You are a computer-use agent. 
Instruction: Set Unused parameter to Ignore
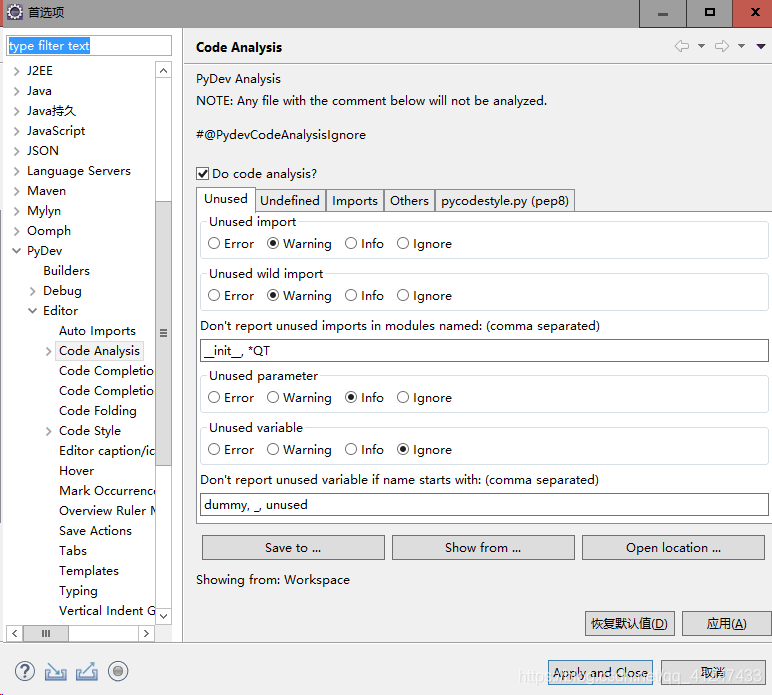403,397
